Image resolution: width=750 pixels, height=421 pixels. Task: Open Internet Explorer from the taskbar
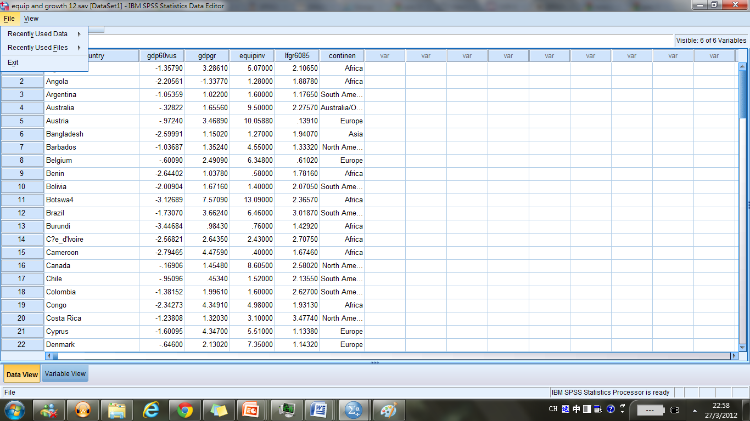[152, 409]
